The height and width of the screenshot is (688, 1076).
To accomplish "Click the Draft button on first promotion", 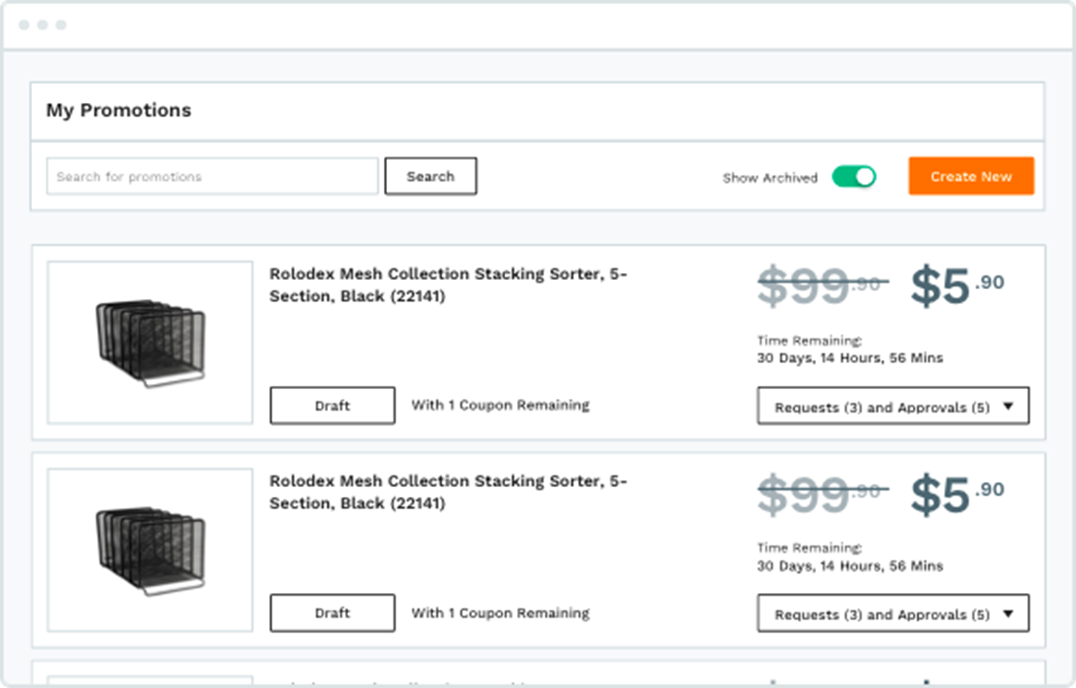I will (x=332, y=406).
